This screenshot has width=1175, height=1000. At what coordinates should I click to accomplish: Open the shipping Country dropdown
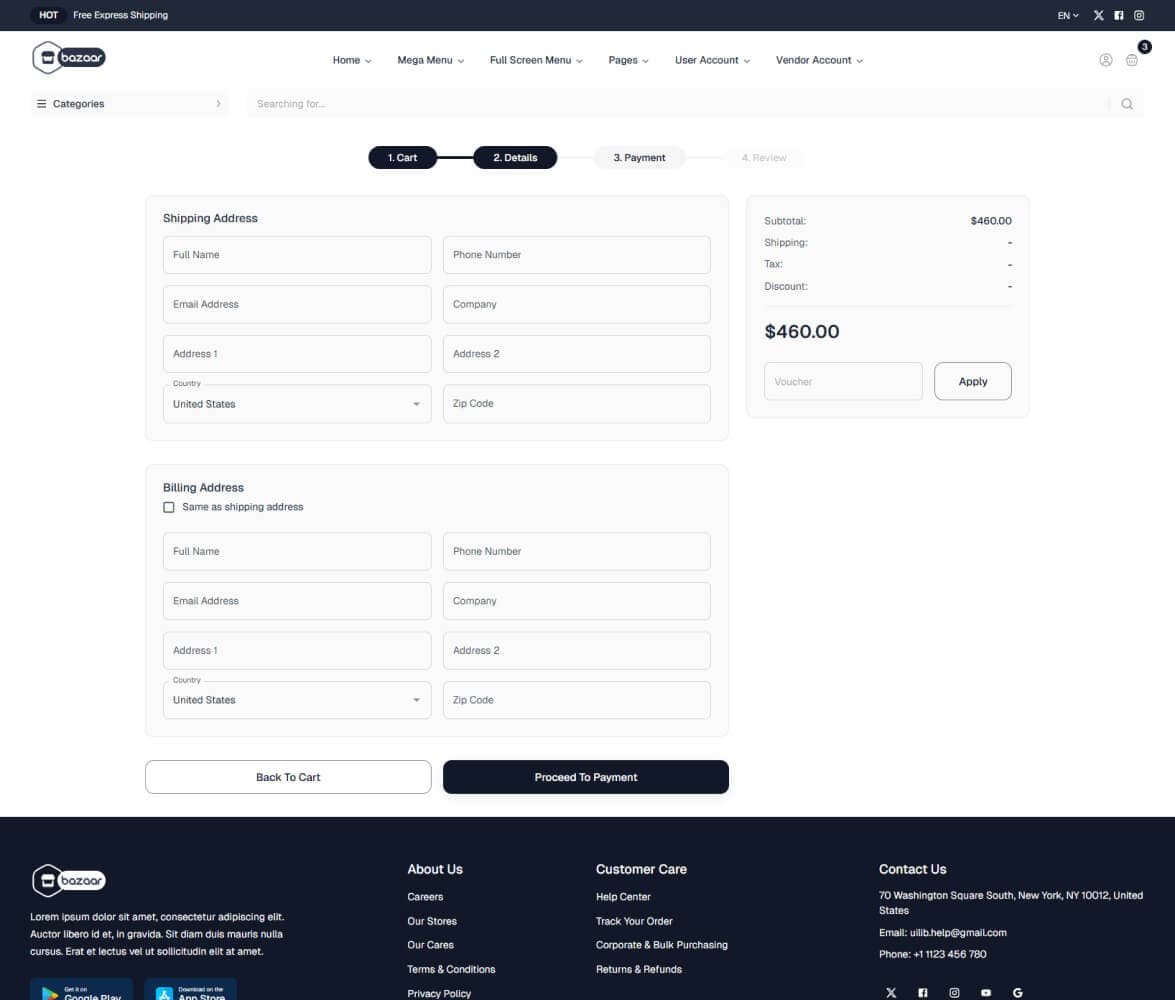(416, 403)
